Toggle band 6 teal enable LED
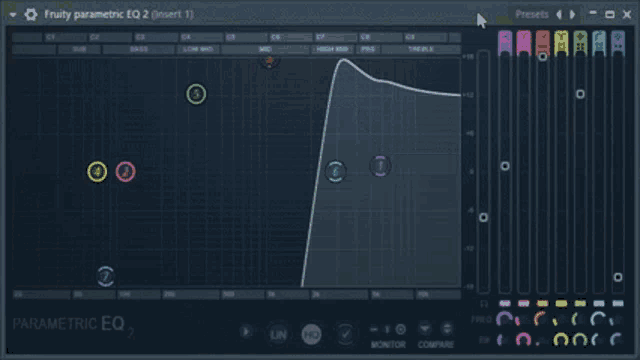Image resolution: width=640 pixels, height=360 pixels. point(599,303)
